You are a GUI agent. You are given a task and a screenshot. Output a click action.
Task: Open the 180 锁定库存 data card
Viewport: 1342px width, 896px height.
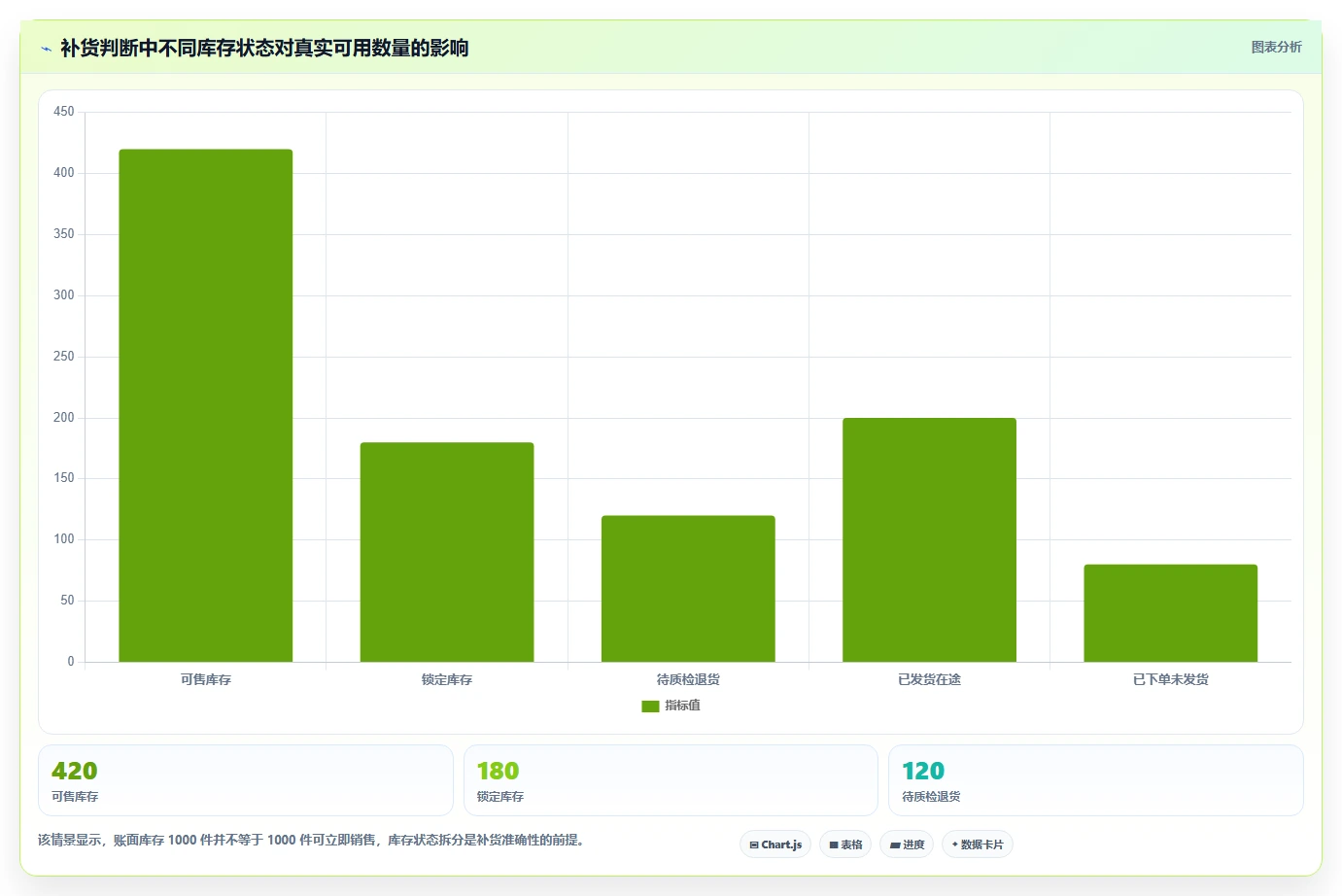tap(671, 780)
